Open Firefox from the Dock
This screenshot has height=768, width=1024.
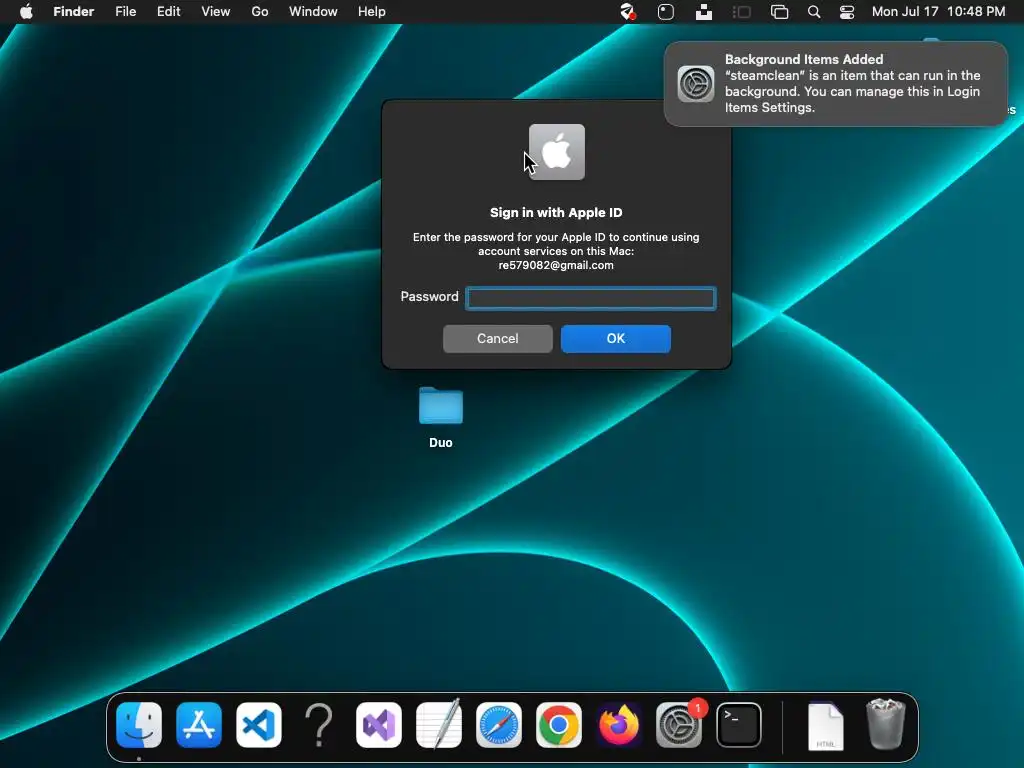(x=618, y=725)
